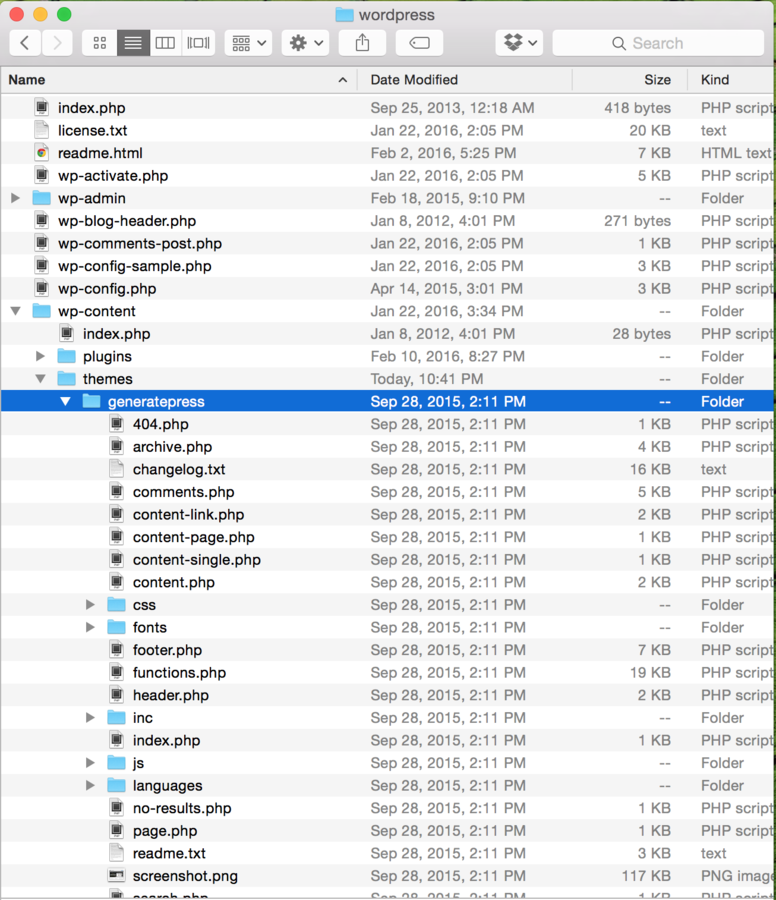Select content-page.php file name

click(x=193, y=537)
